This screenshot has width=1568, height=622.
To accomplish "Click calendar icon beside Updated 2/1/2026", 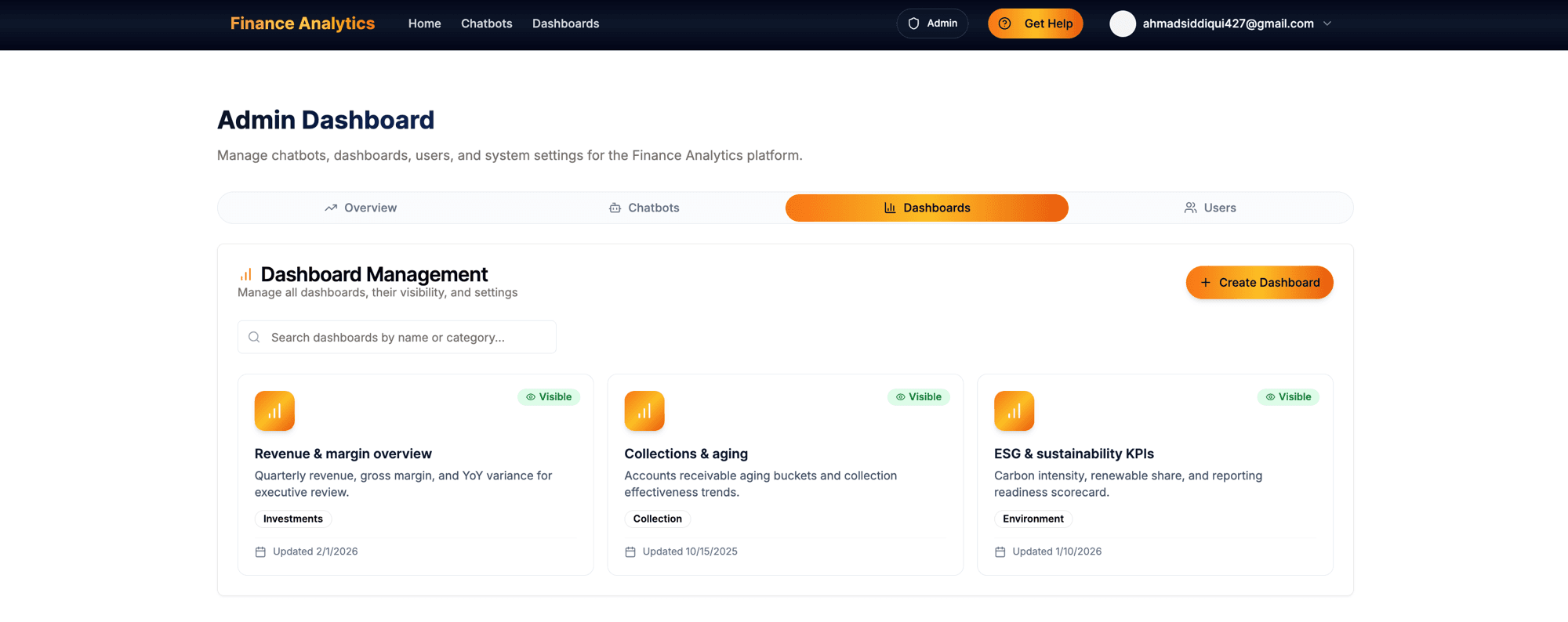I will click(260, 551).
